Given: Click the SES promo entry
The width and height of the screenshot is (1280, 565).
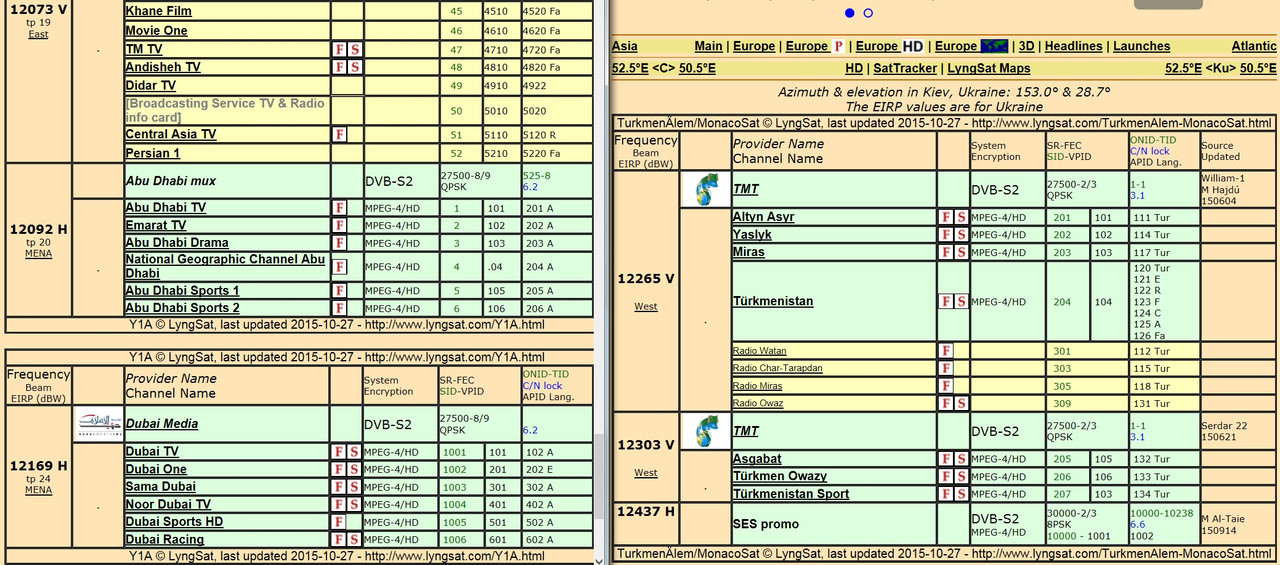Looking at the screenshot, I should (766, 524).
